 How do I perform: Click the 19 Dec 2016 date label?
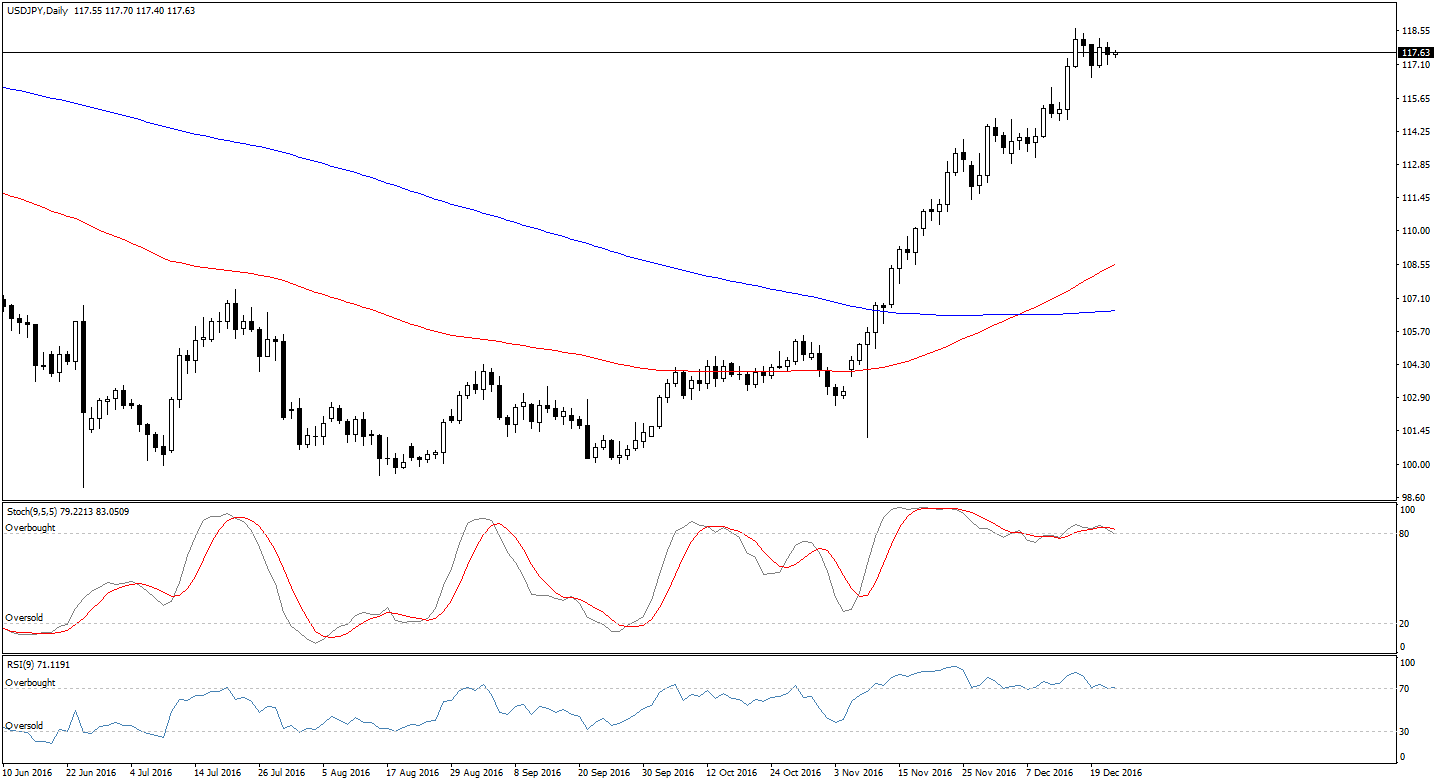1115,772
